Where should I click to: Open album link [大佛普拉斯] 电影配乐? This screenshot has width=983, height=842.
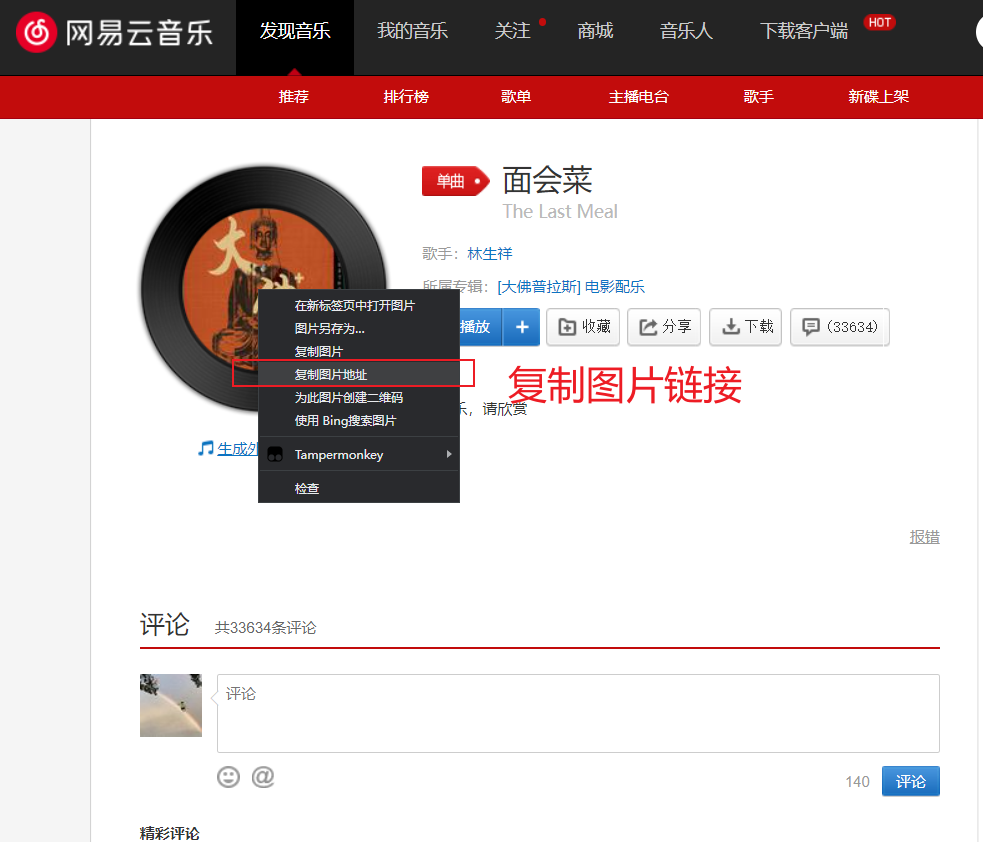pos(570,287)
